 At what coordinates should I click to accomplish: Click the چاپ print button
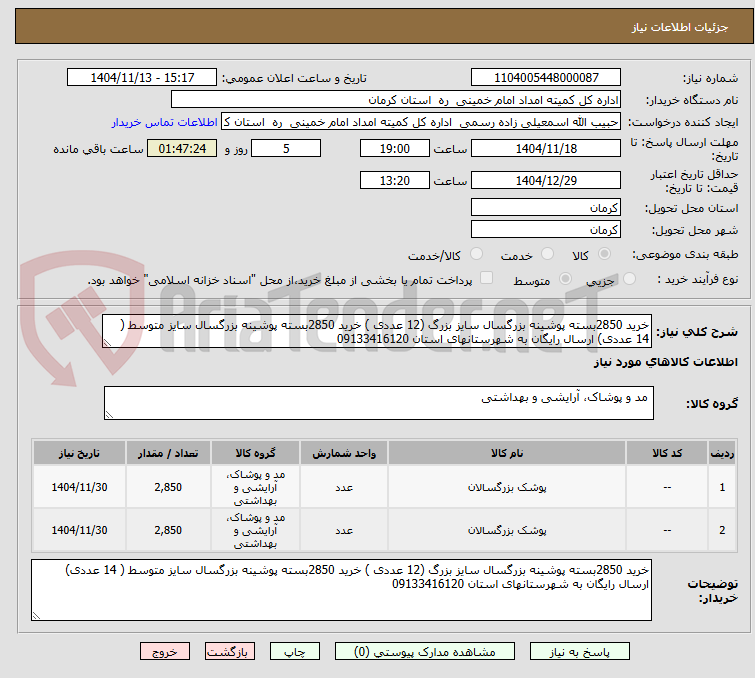pos(295,652)
